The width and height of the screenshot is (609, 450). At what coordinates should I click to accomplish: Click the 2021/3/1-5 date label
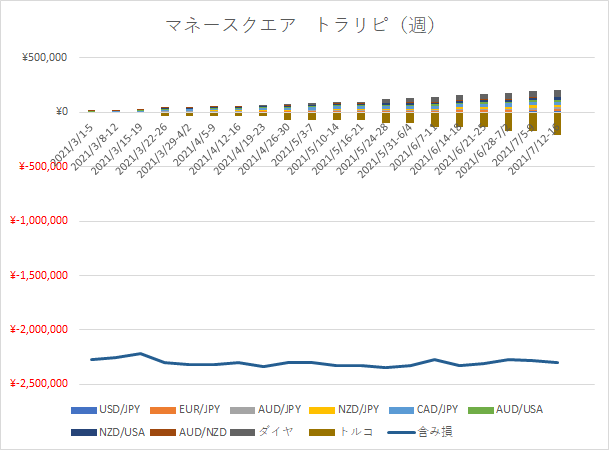tap(72, 144)
